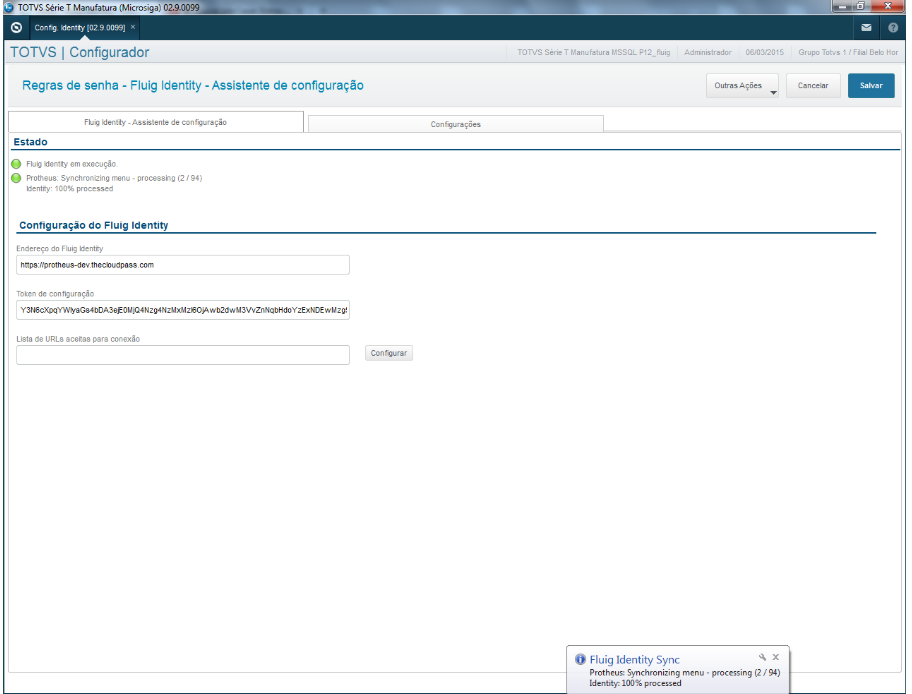912x694 pixels.
Task: Click the Cancelar button
Action: coord(813,86)
